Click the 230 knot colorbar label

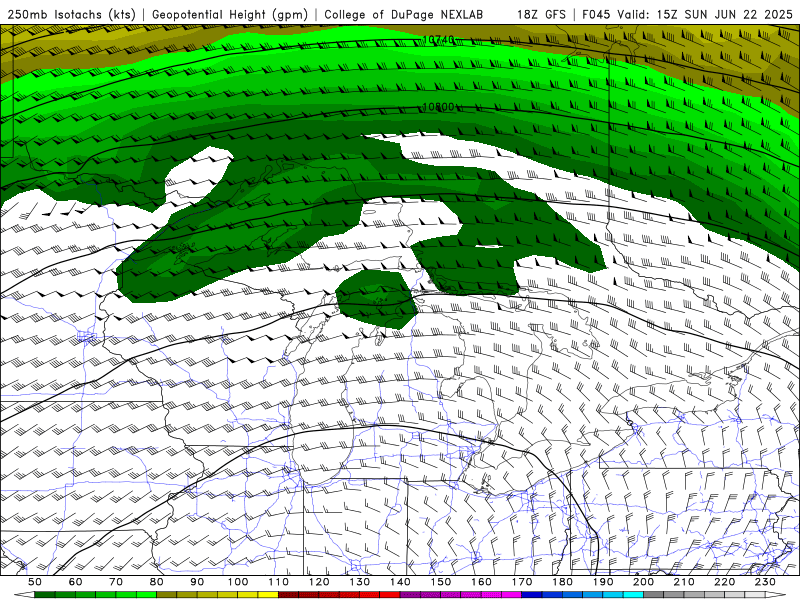pyautogui.click(x=765, y=582)
